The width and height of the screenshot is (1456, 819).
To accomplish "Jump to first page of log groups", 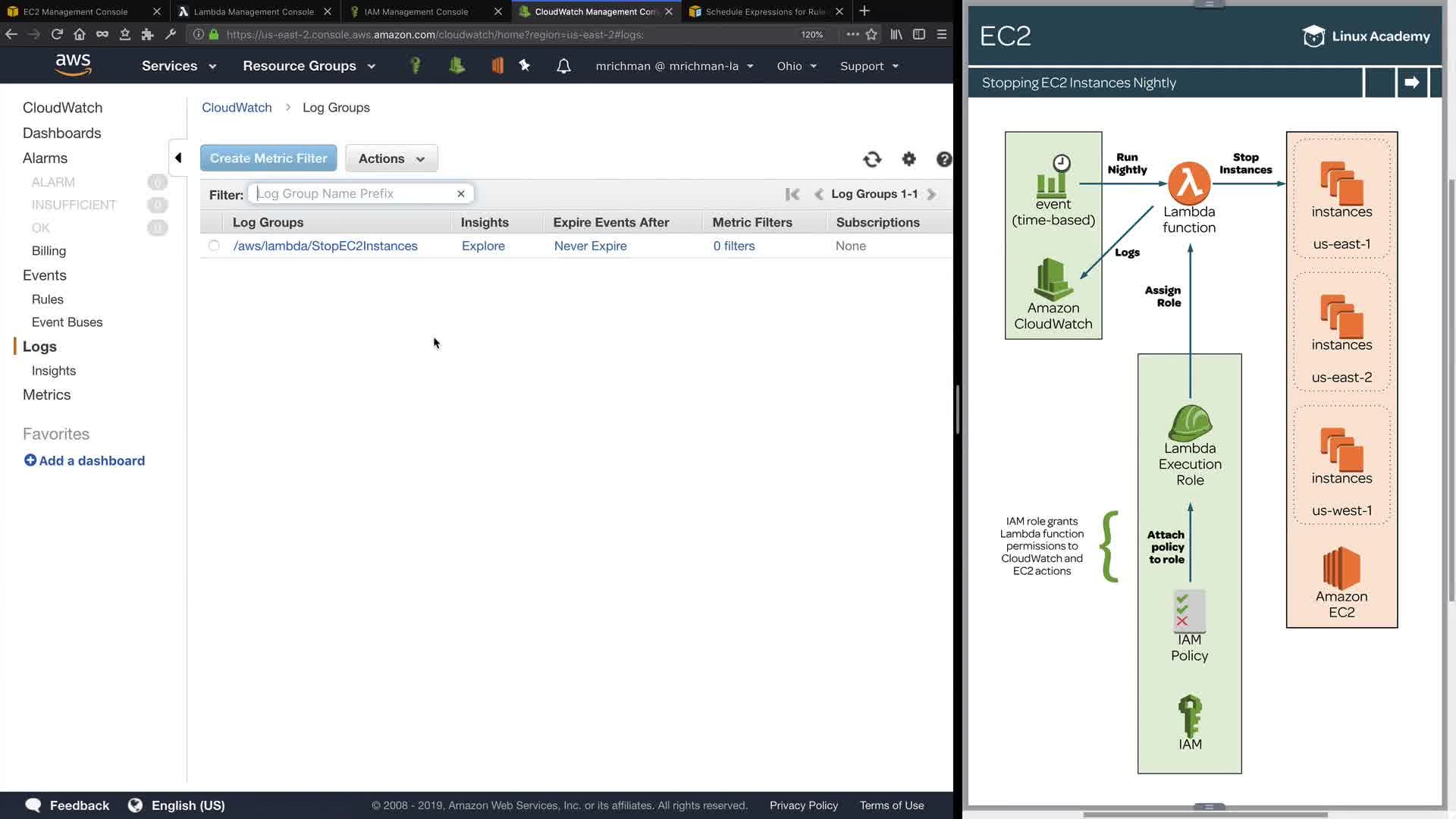I will coord(792,194).
